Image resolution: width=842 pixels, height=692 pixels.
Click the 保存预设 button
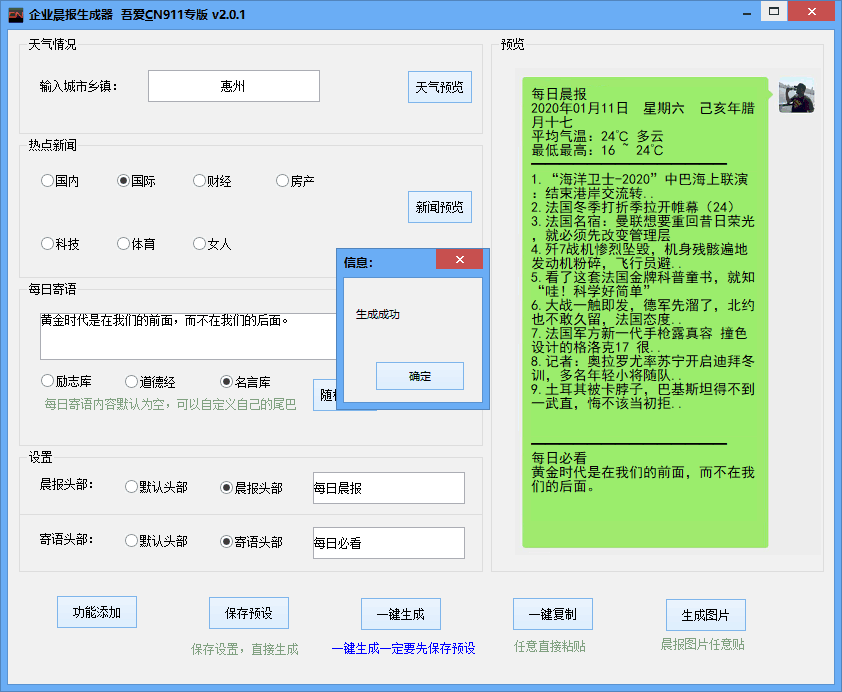[249, 613]
